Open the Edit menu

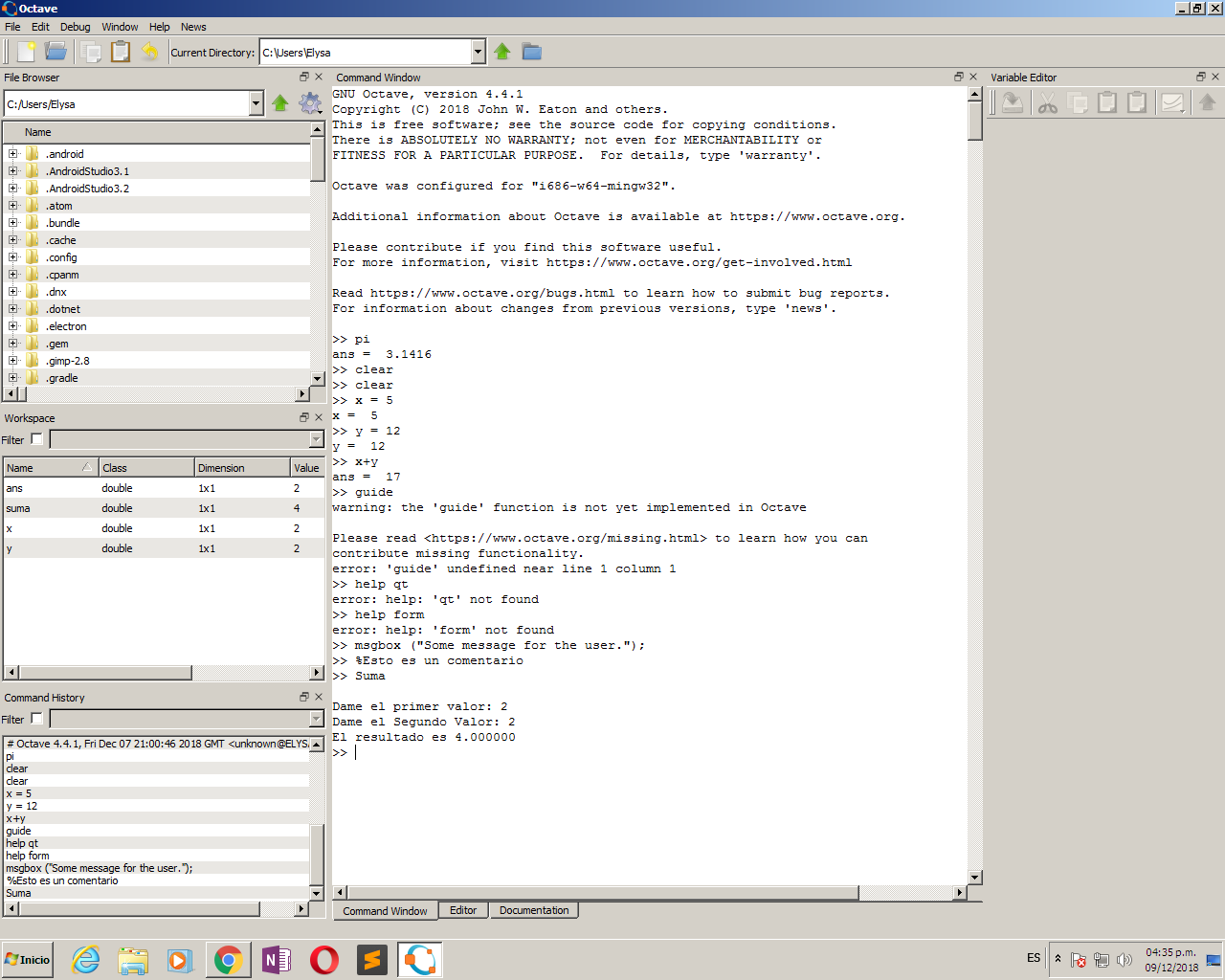(x=40, y=27)
